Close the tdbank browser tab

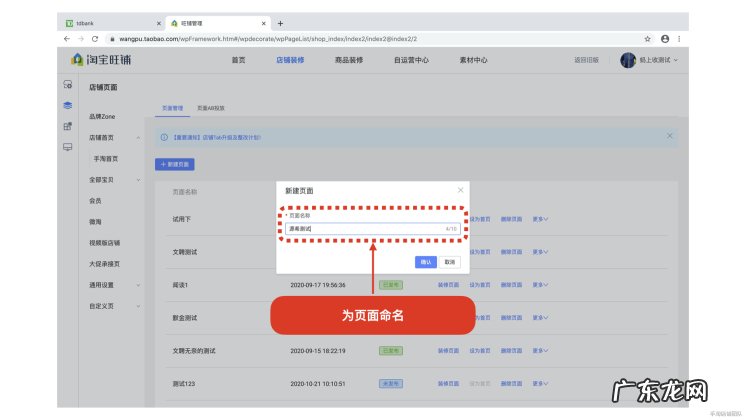[x=159, y=23]
